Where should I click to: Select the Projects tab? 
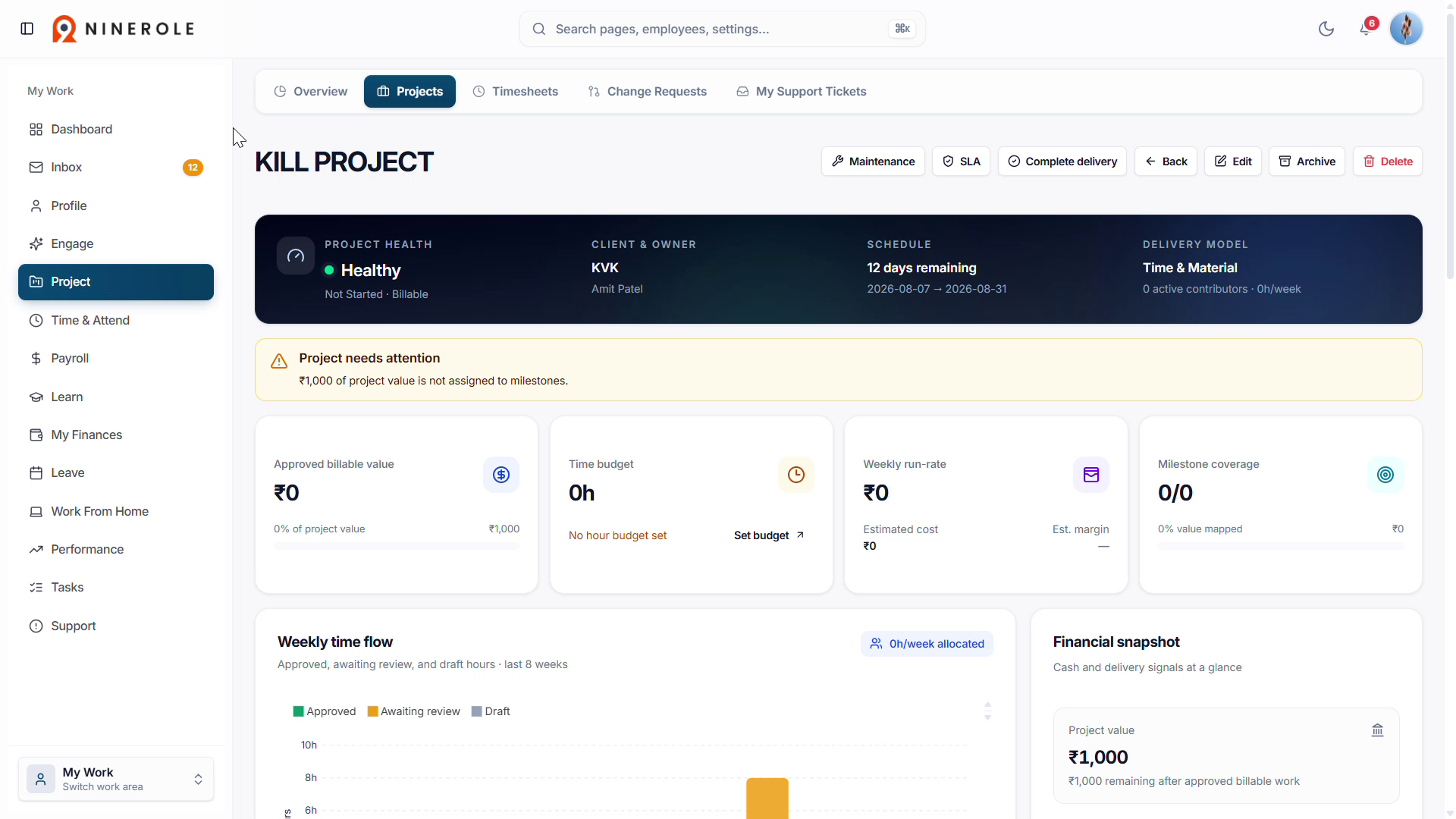point(409,91)
